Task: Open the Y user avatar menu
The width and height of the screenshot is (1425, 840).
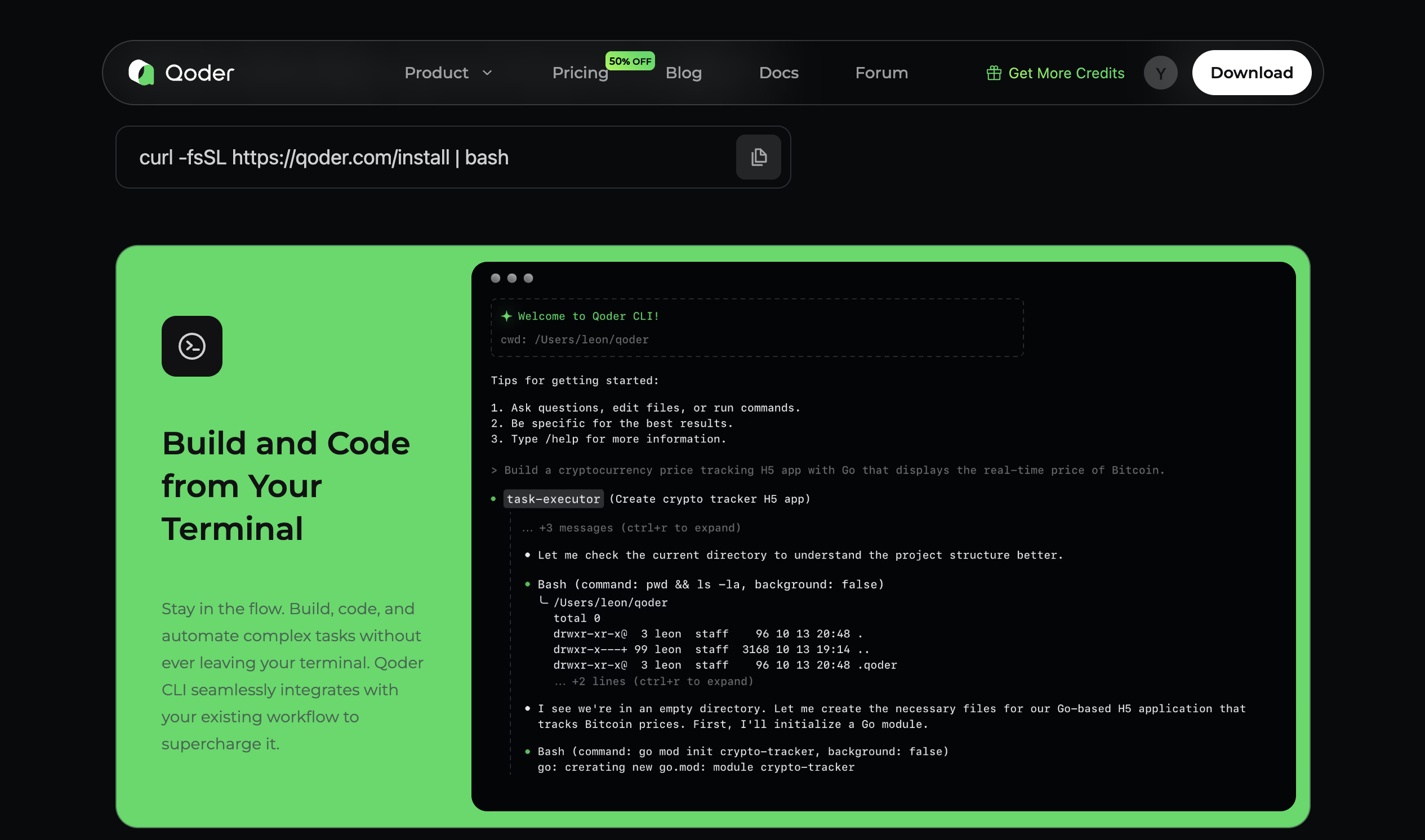Action: [1160, 73]
